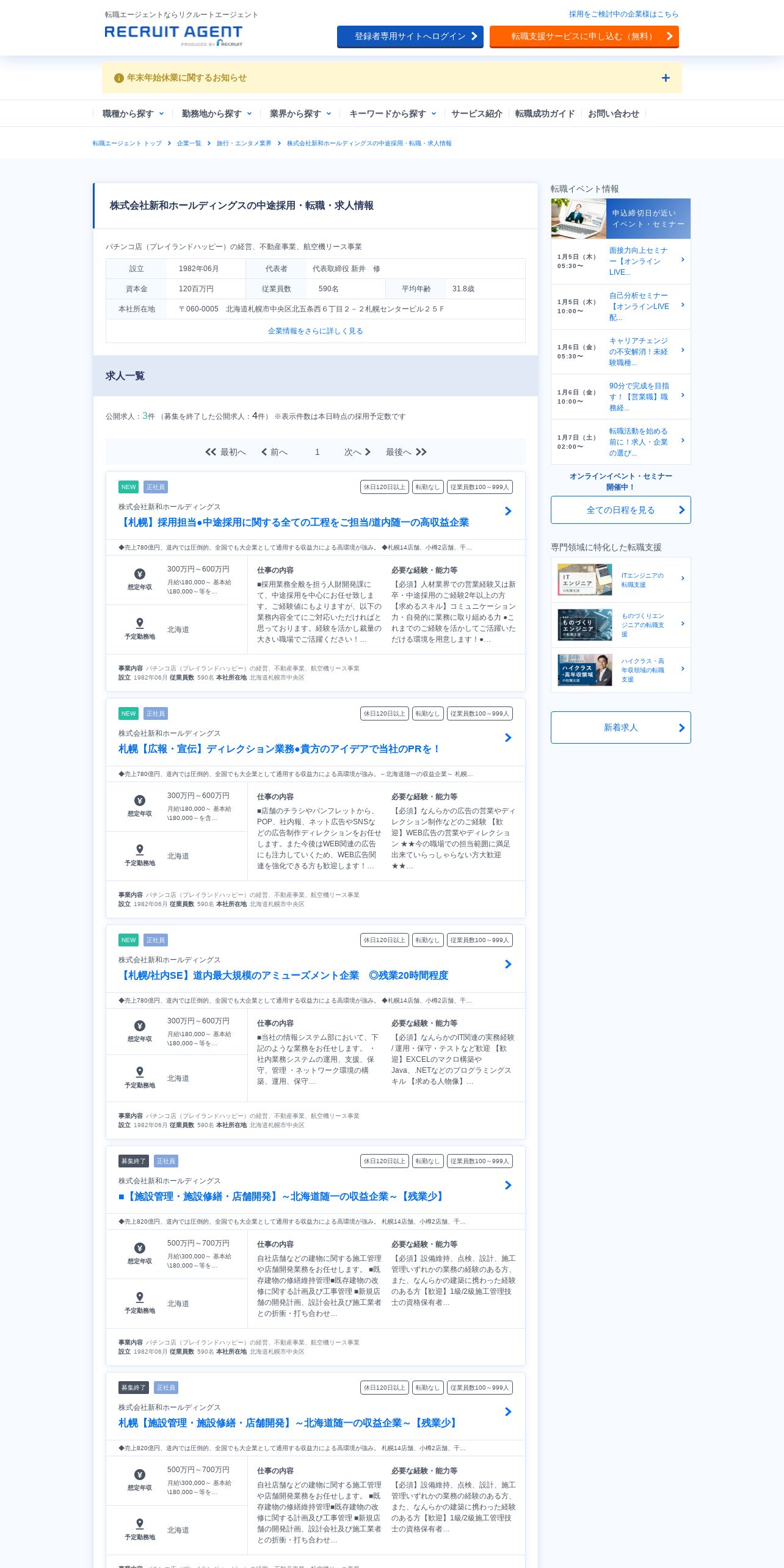784x1568 pixels.
Task: Expand the year-end holiday notice with the plus icon
Action: (x=666, y=78)
